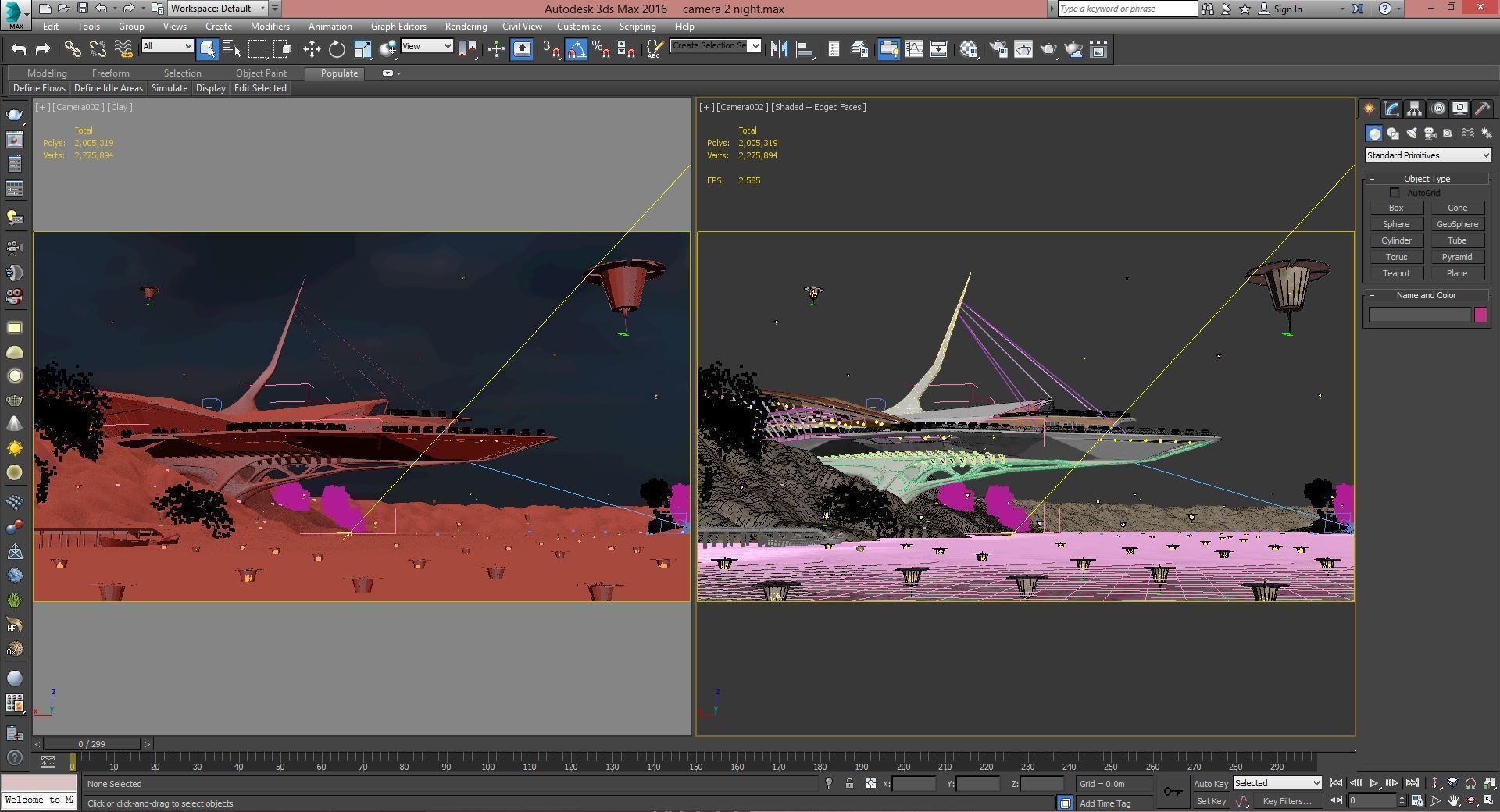Enable the AutoGrid checkbox
1500x812 pixels.
pyautogui.click(x=1395, y=193)
